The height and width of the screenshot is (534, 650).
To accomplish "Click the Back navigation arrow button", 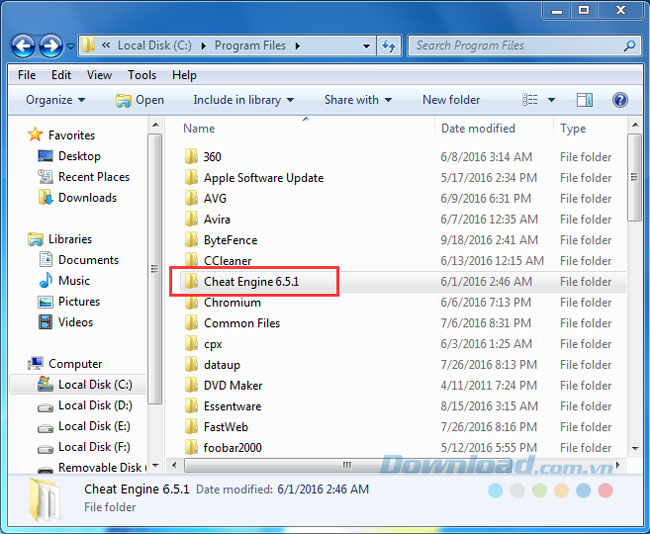I will tap(23, 46).
